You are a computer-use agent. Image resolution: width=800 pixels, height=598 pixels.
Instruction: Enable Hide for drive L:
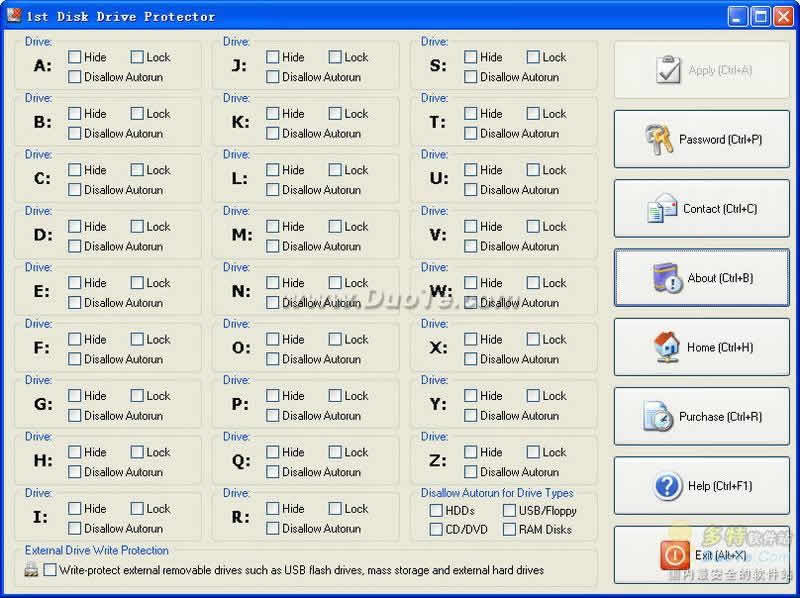pos(272,169)
